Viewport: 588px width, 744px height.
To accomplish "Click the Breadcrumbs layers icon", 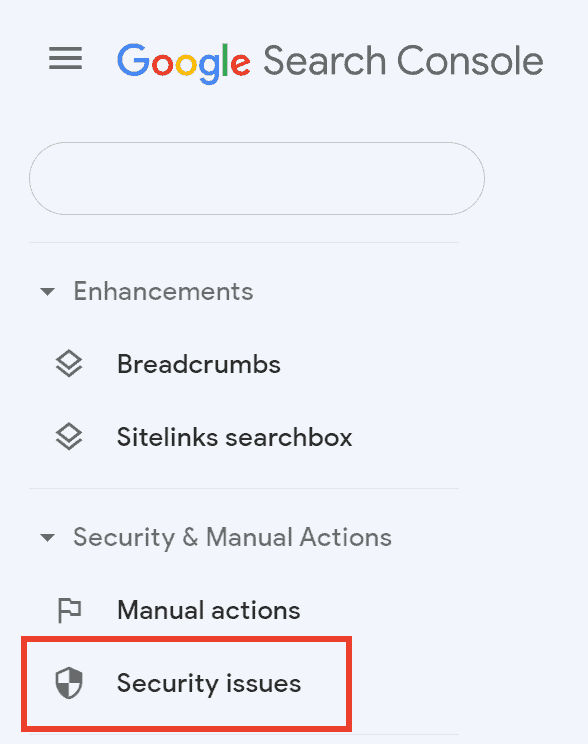I will click(69, 364).
